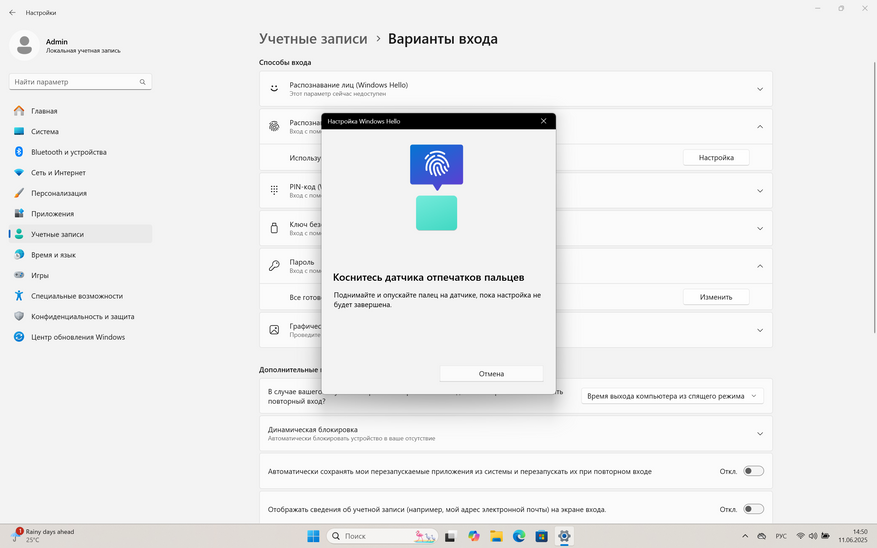Click the Настройка button
This screenshot has height=548, width=877.
[716, 158]
